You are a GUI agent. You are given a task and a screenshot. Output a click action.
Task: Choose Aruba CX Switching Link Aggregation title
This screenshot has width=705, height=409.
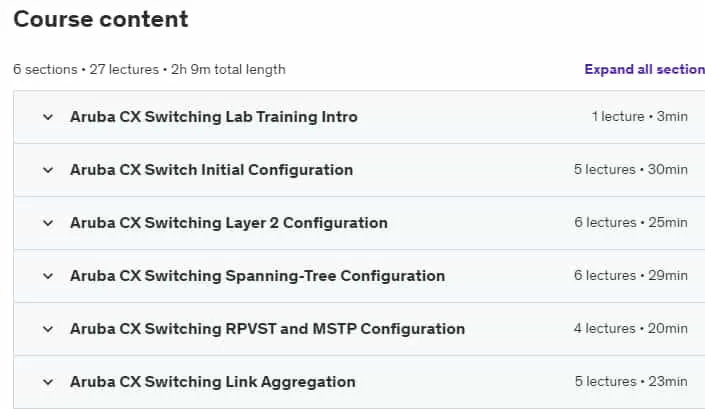[x=213, y=382]
